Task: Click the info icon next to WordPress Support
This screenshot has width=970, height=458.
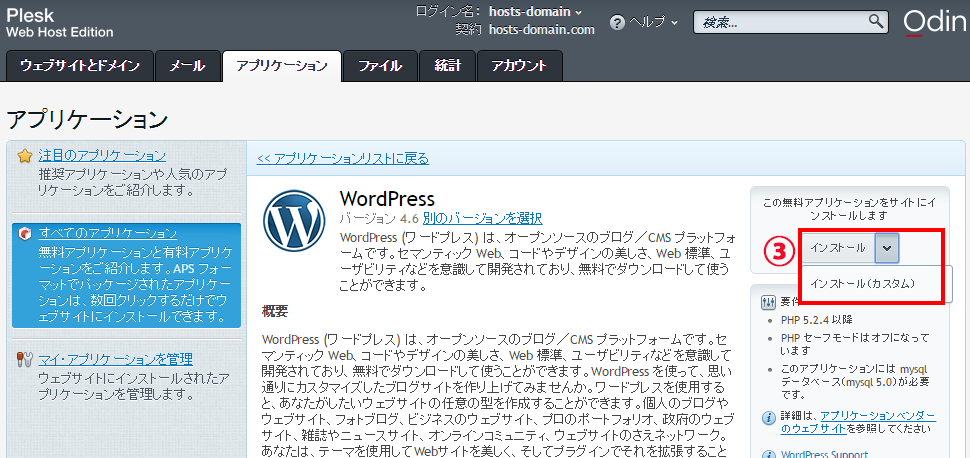Action: coord(768,454)
